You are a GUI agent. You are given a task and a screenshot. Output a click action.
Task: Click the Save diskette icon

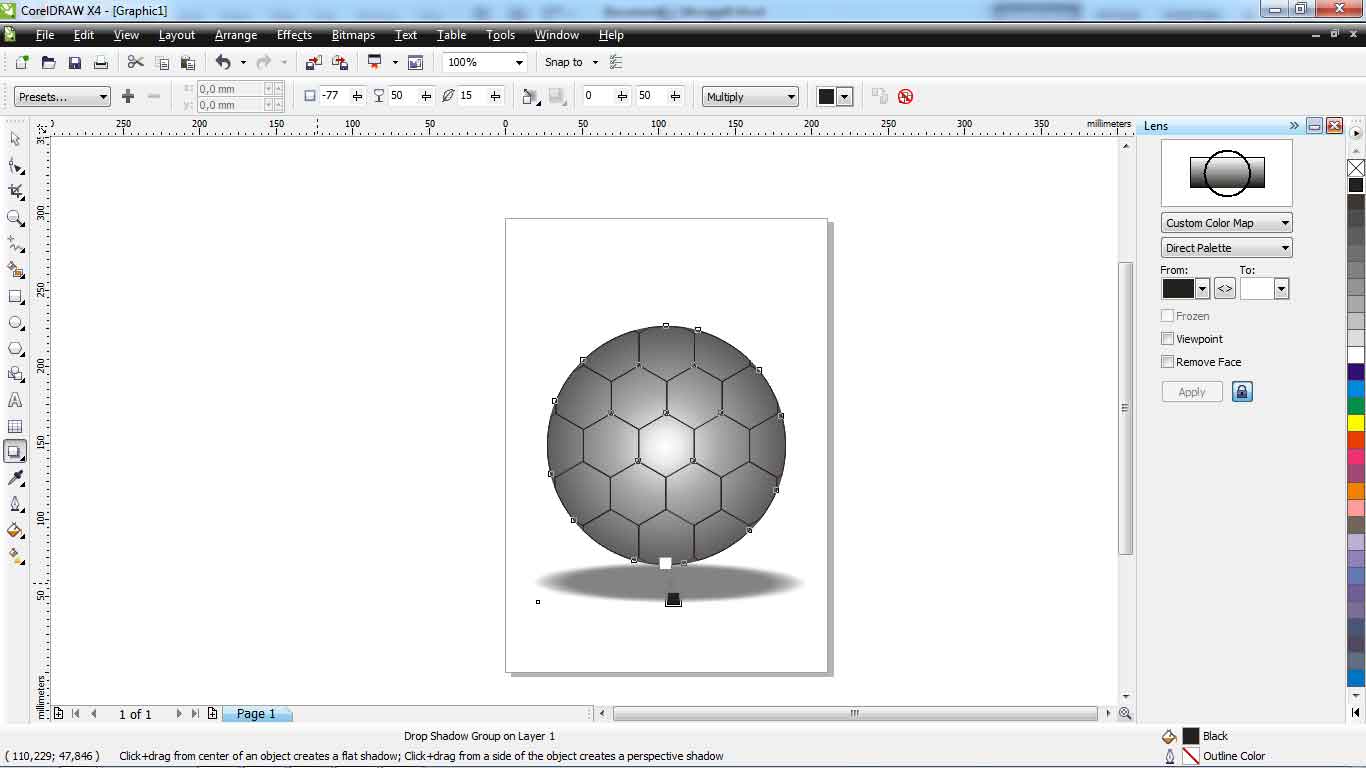tap(74, 62)
